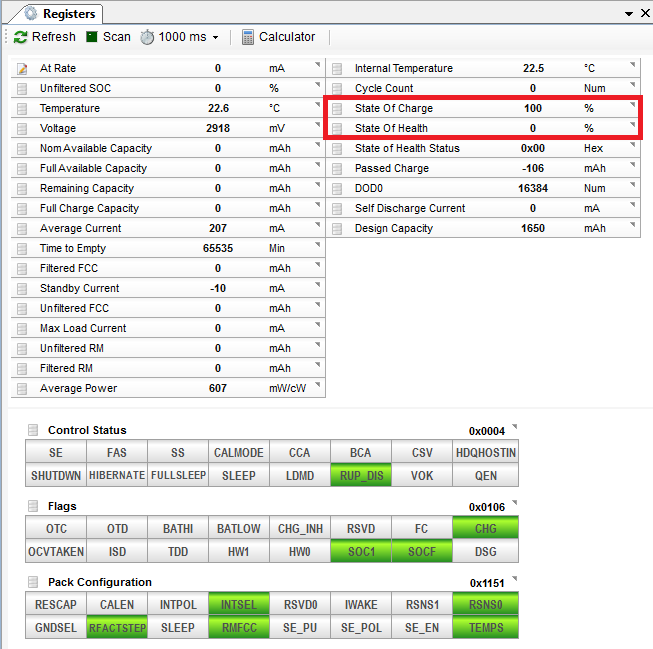Toggle the SOC1 flag bit
Screen dimensions: 653x649
[361, 551]
